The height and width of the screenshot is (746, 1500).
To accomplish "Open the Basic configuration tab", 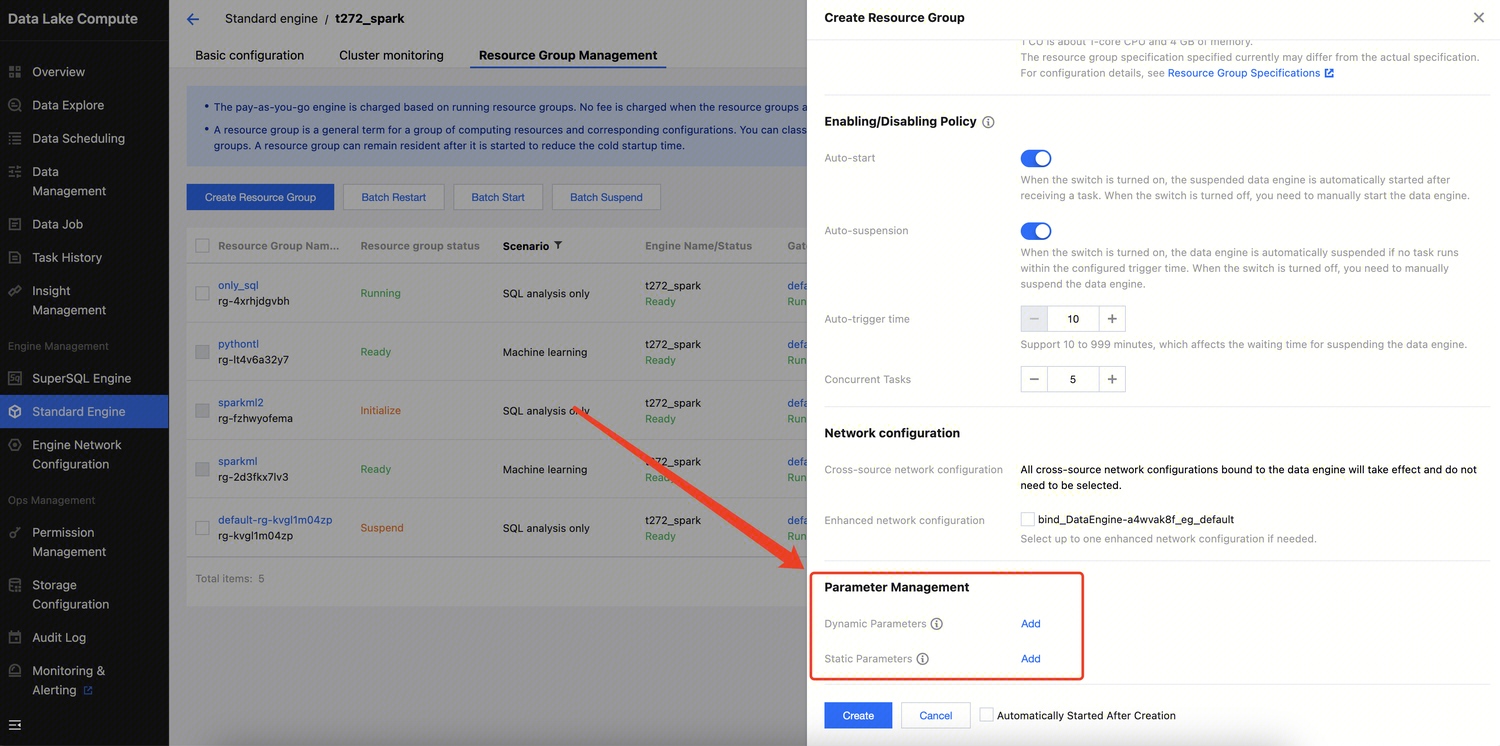I will click(249, 55).
